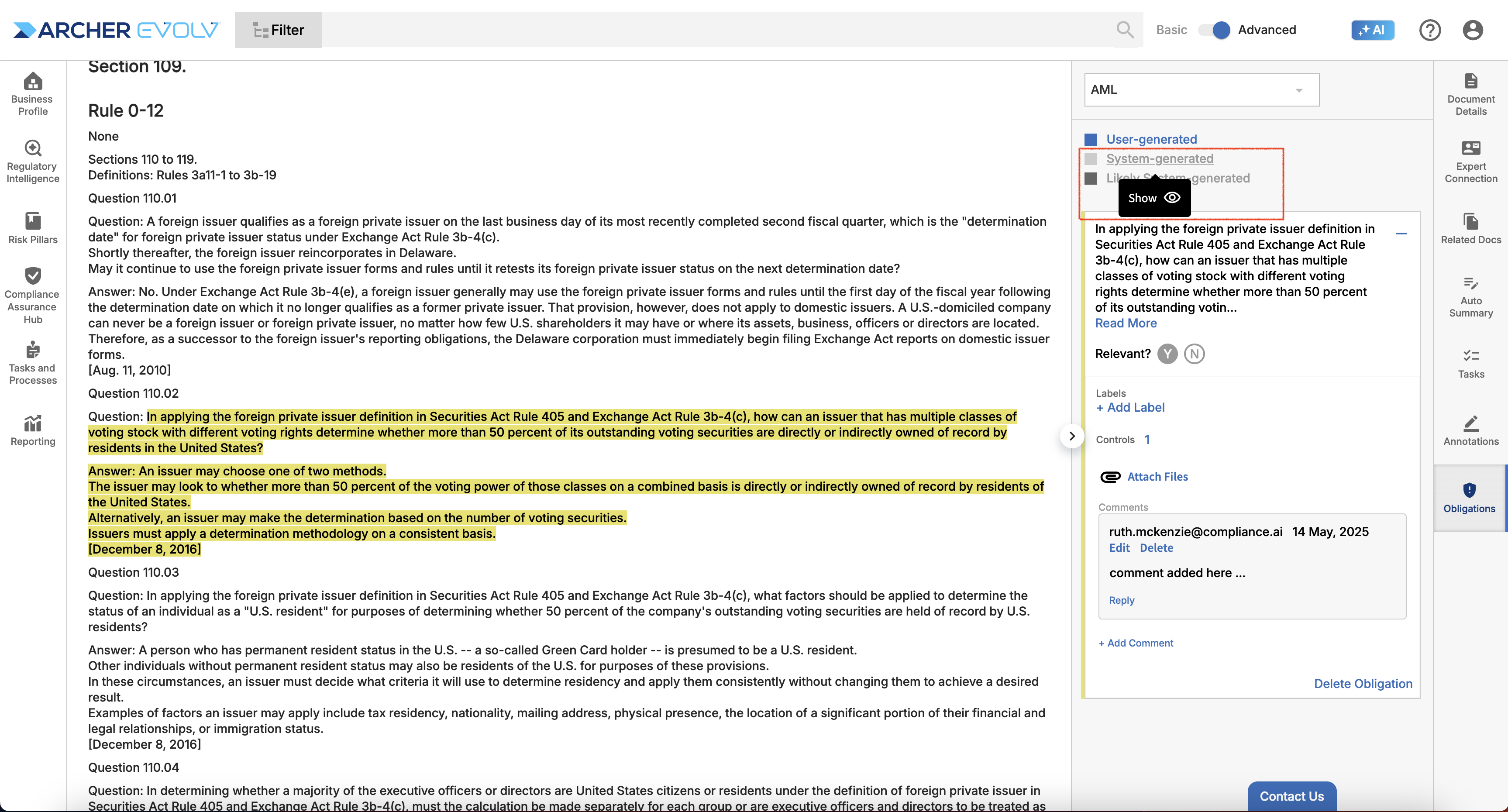Image resolution: width=1508 pixels, height=812 pixels.
Task: Click the System-generated label text
Action: [x=1159, y=158]
